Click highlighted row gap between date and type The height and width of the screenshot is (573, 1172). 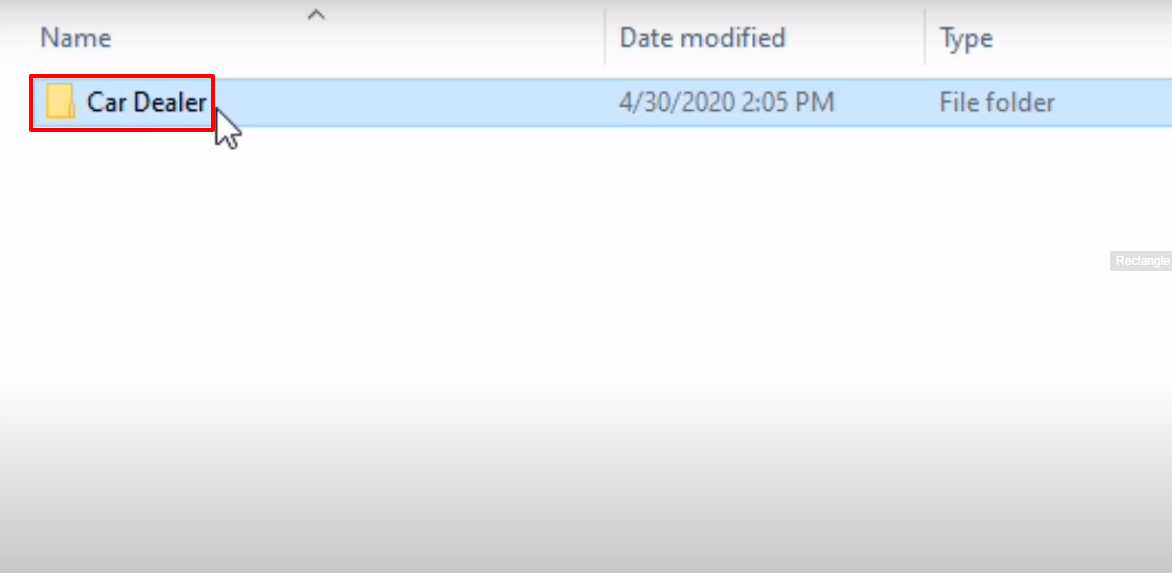(886, 102)
